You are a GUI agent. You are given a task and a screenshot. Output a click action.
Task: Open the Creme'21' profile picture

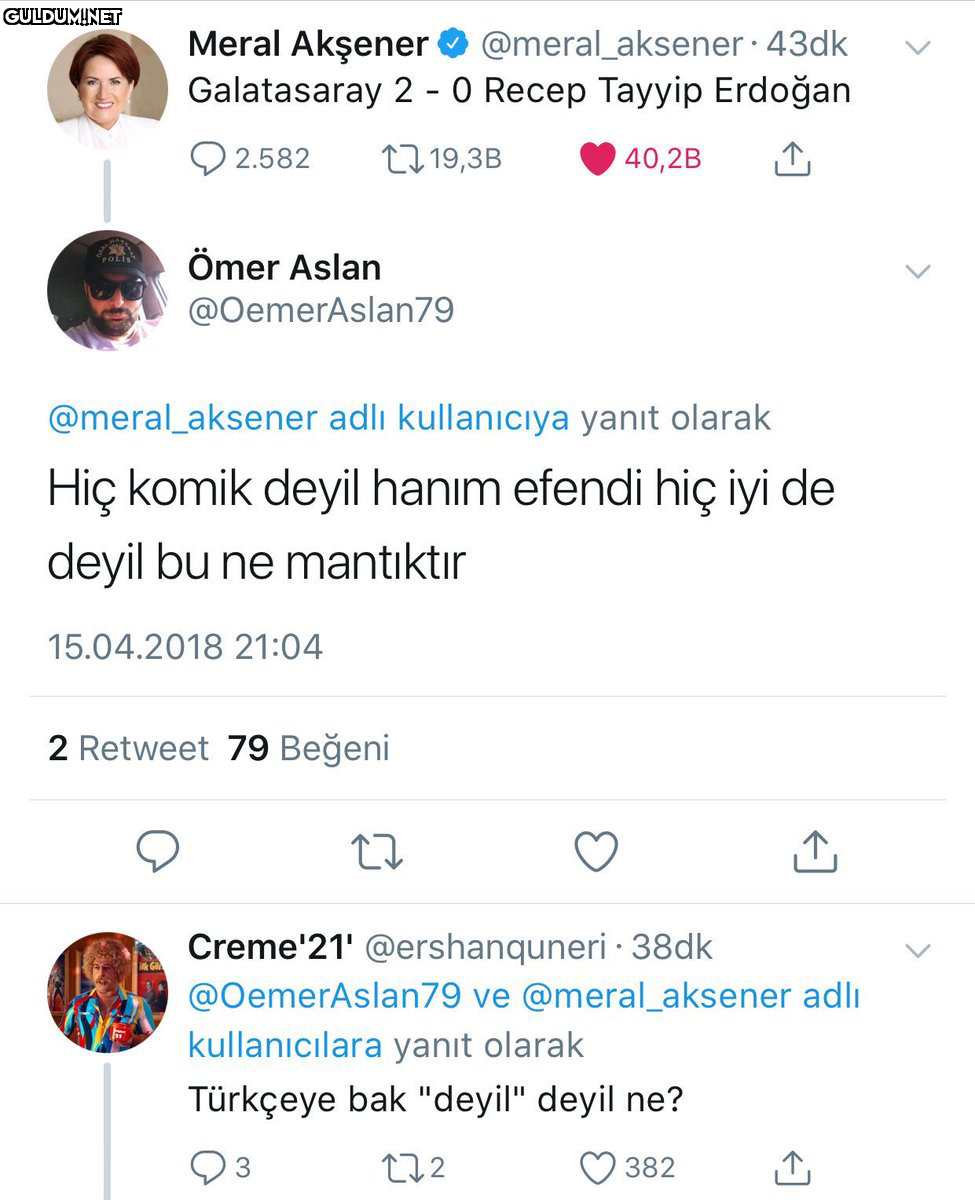point(107,992)
